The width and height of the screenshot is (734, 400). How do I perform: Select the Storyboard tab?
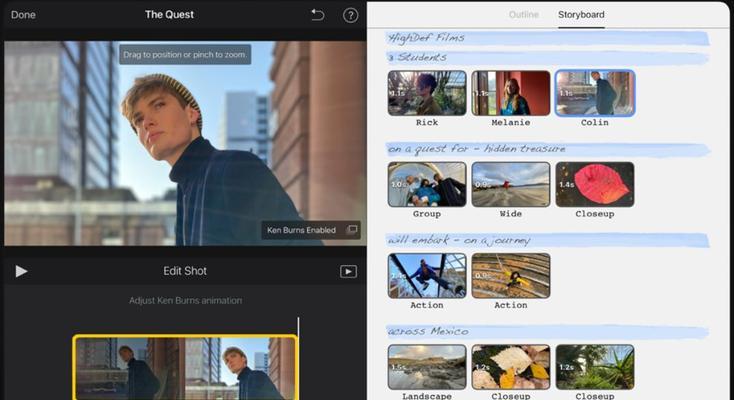(x=581, y=15)
